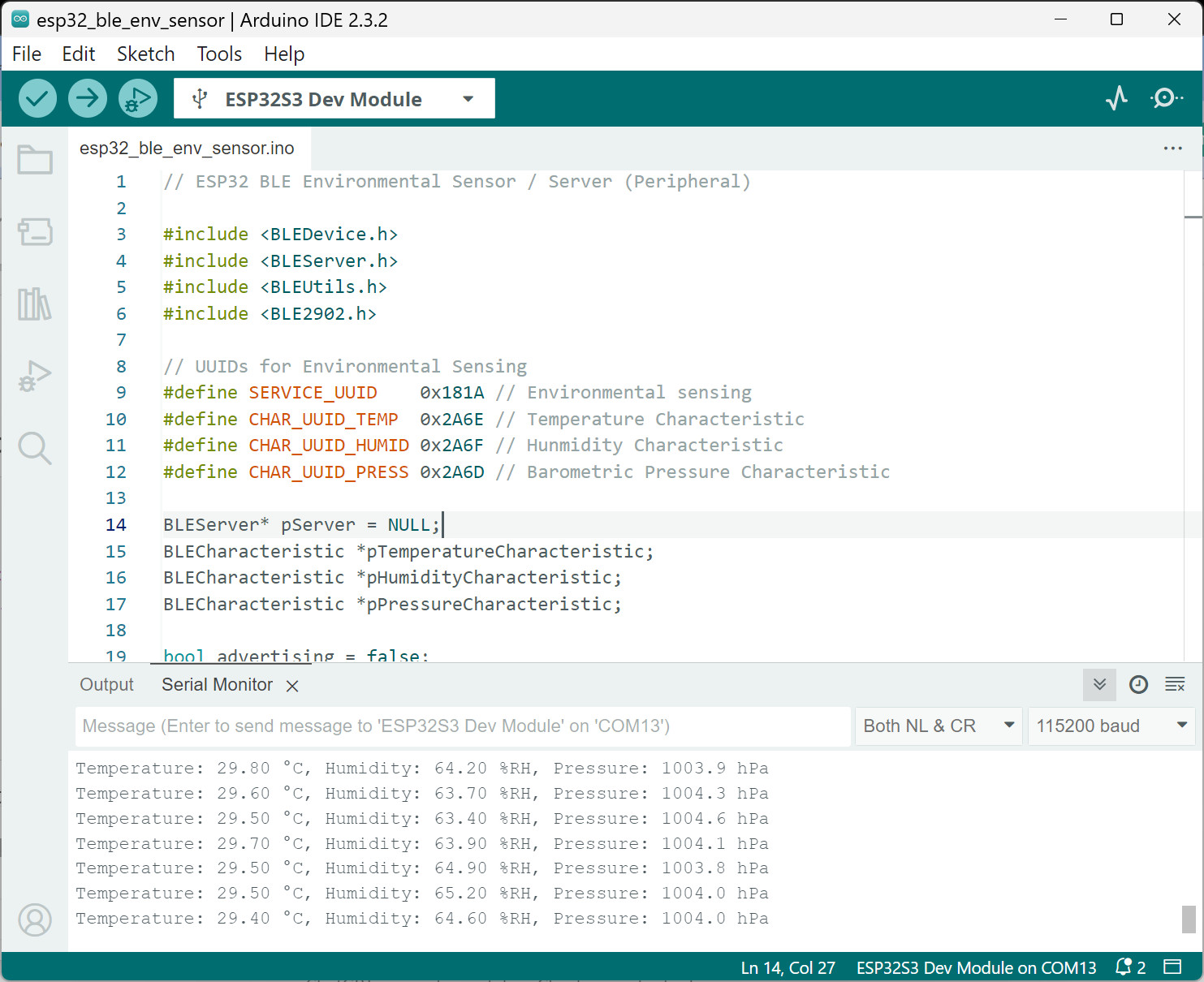The width and height of the screenshot is (1204, 982).
Task: Open the ESP32S3 Dev Module board dropdown
Action: pos(334,98)
